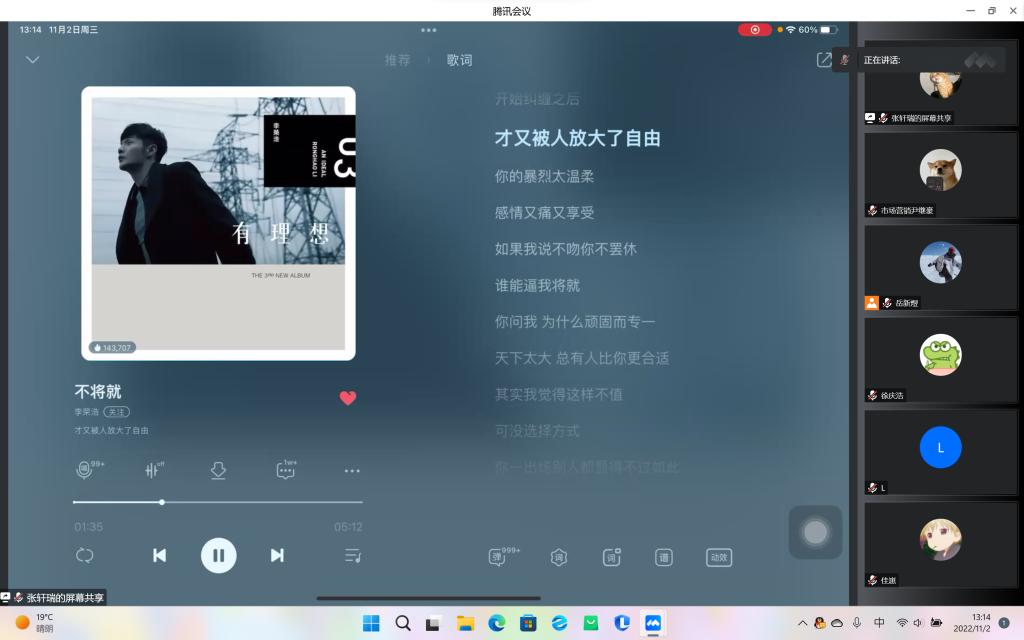This screenshot has width=1024, height=640.
Task: Open the volume control in the system tray
Action: click(x=918, y=623)
